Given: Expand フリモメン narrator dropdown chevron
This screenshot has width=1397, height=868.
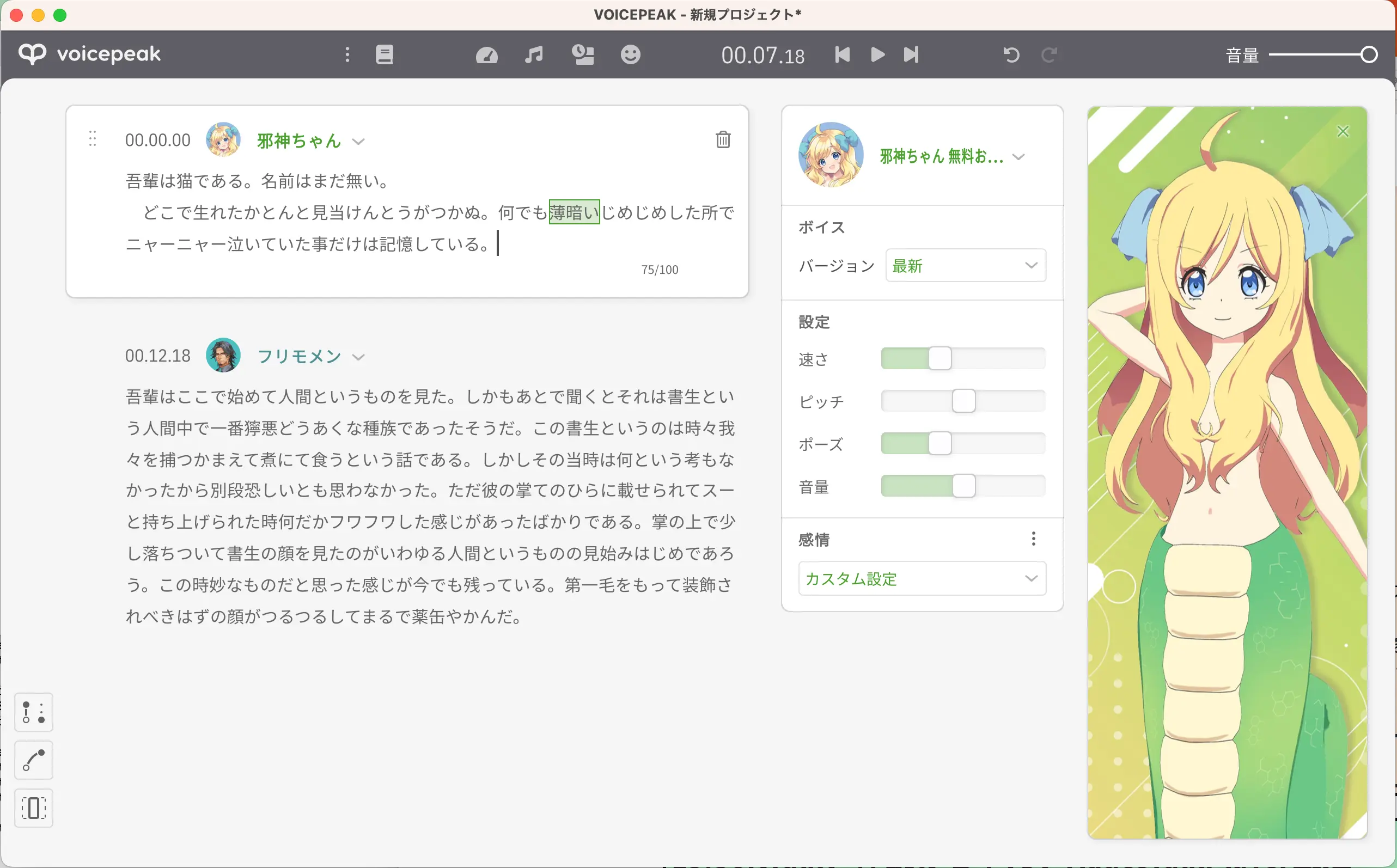Looking at the screenshot, I should click(x=358, y=357).
